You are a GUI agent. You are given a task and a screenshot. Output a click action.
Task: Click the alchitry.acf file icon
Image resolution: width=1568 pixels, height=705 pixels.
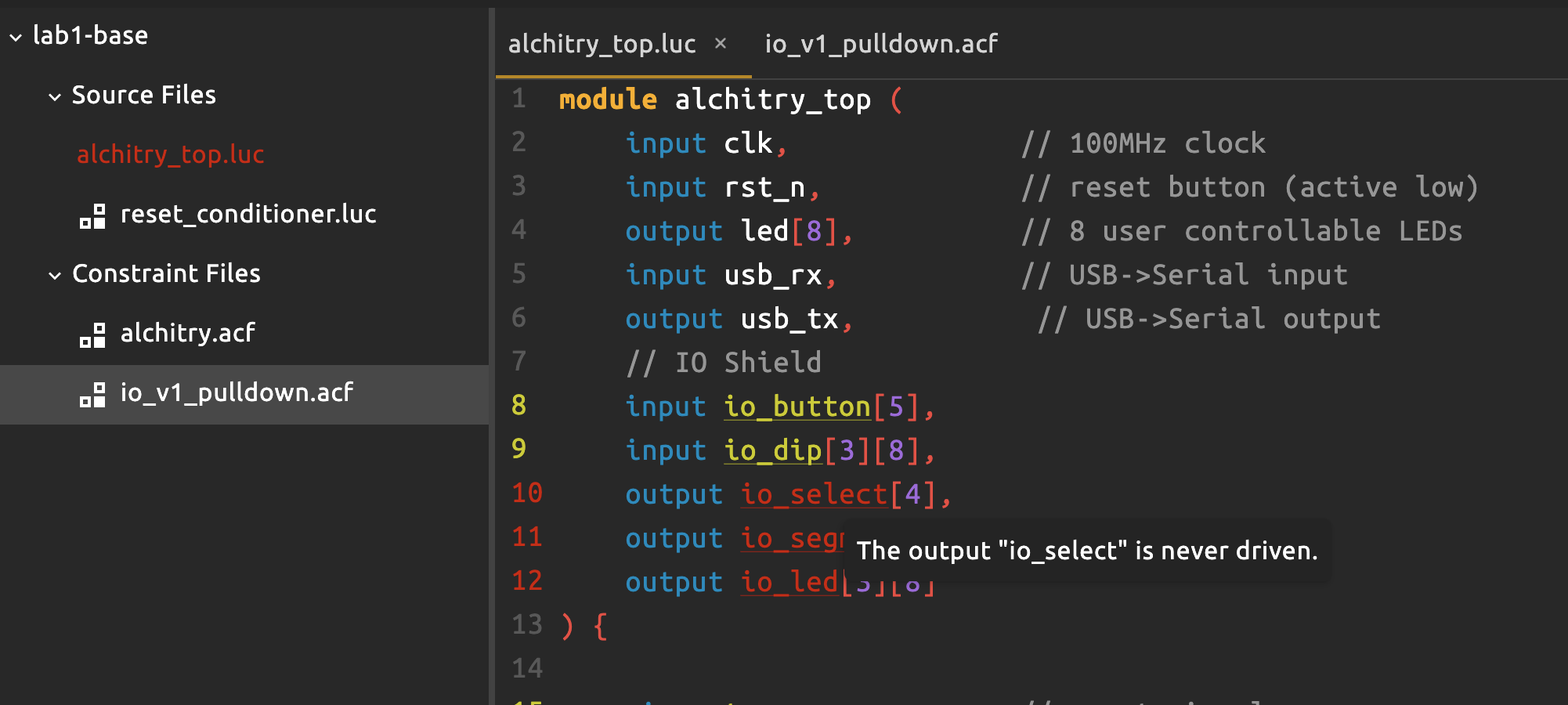point(92,334)
